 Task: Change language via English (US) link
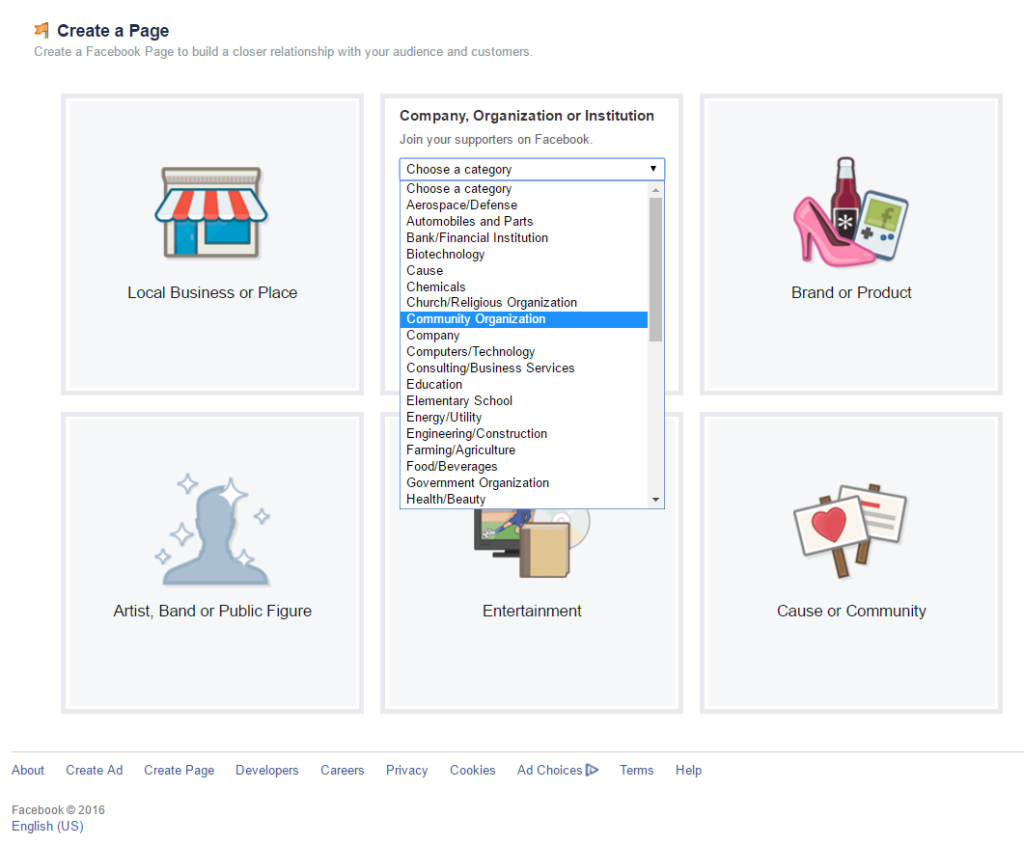point(48,826)
